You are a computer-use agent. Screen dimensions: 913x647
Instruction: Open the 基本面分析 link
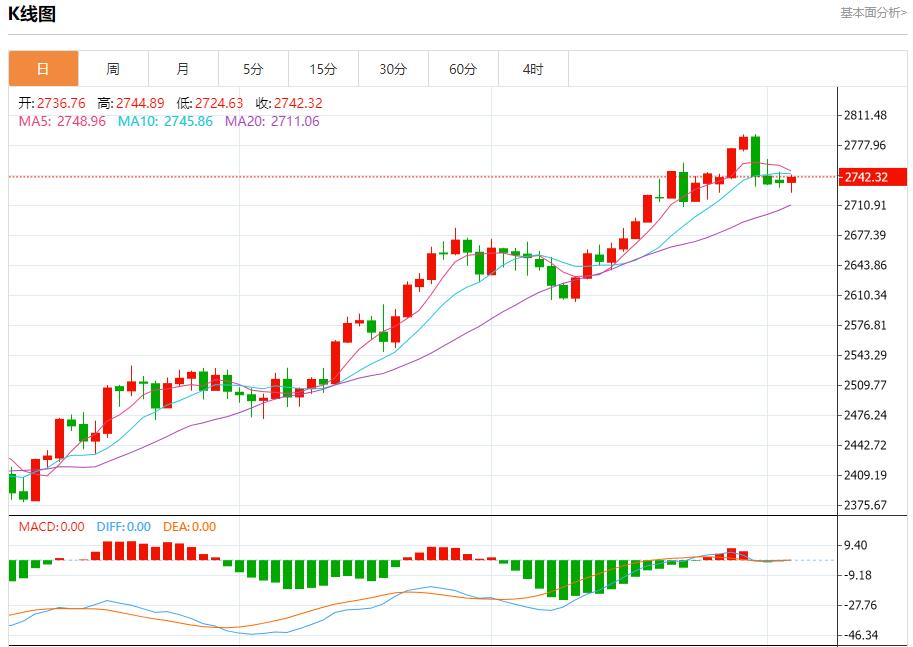point(873,13)
